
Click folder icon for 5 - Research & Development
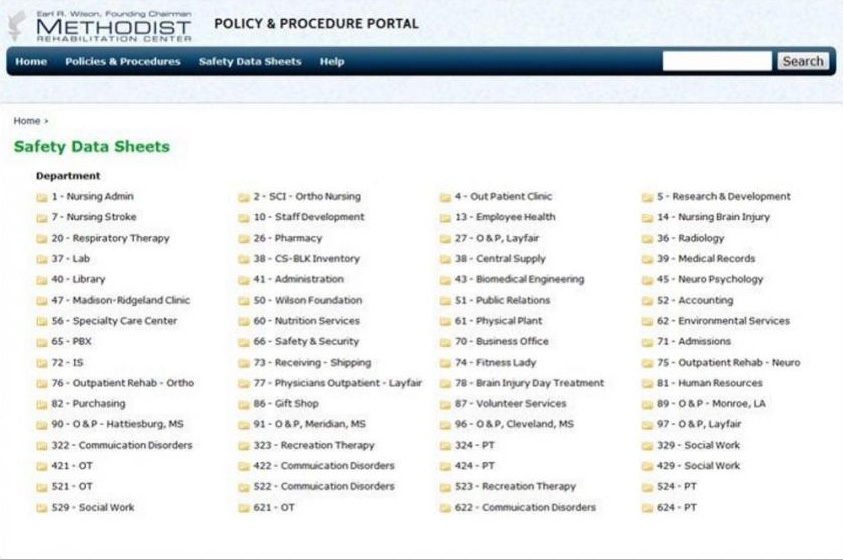tap(648, 197)
